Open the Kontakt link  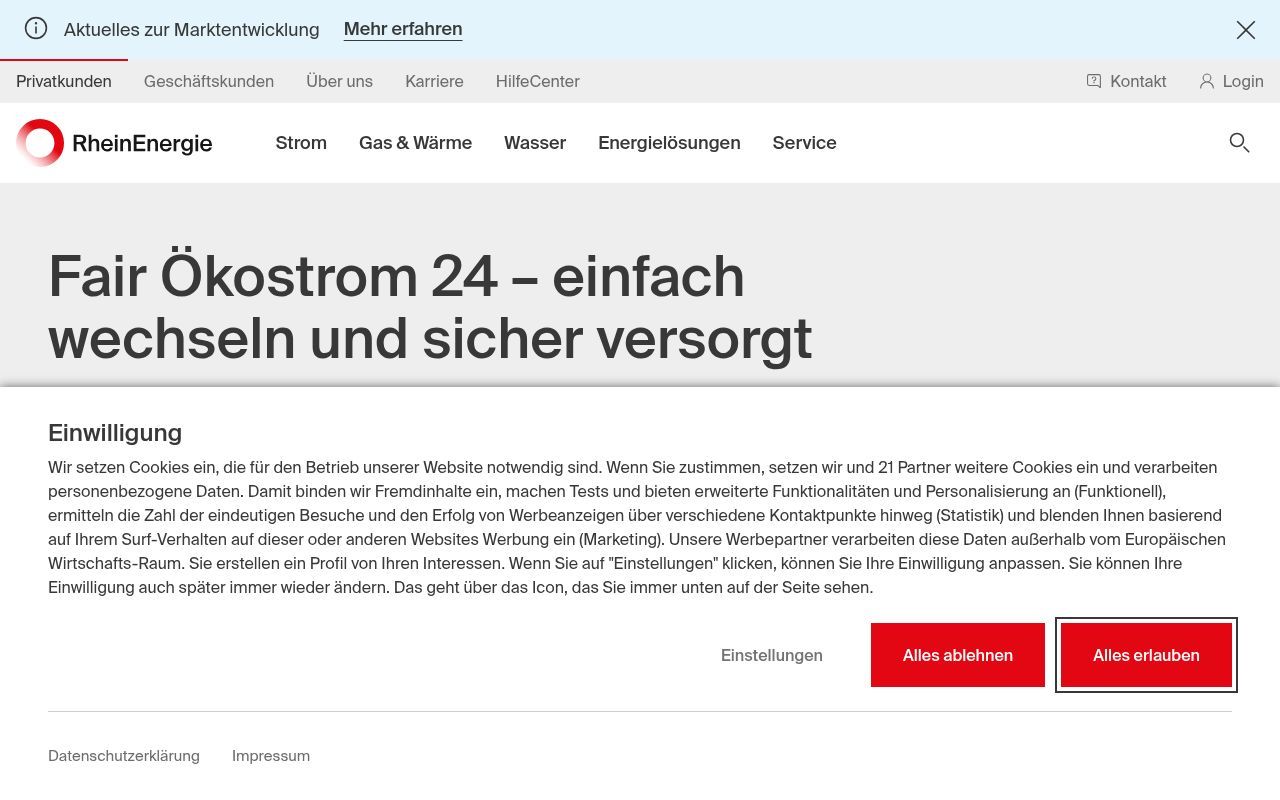(x=1138, y=81)
